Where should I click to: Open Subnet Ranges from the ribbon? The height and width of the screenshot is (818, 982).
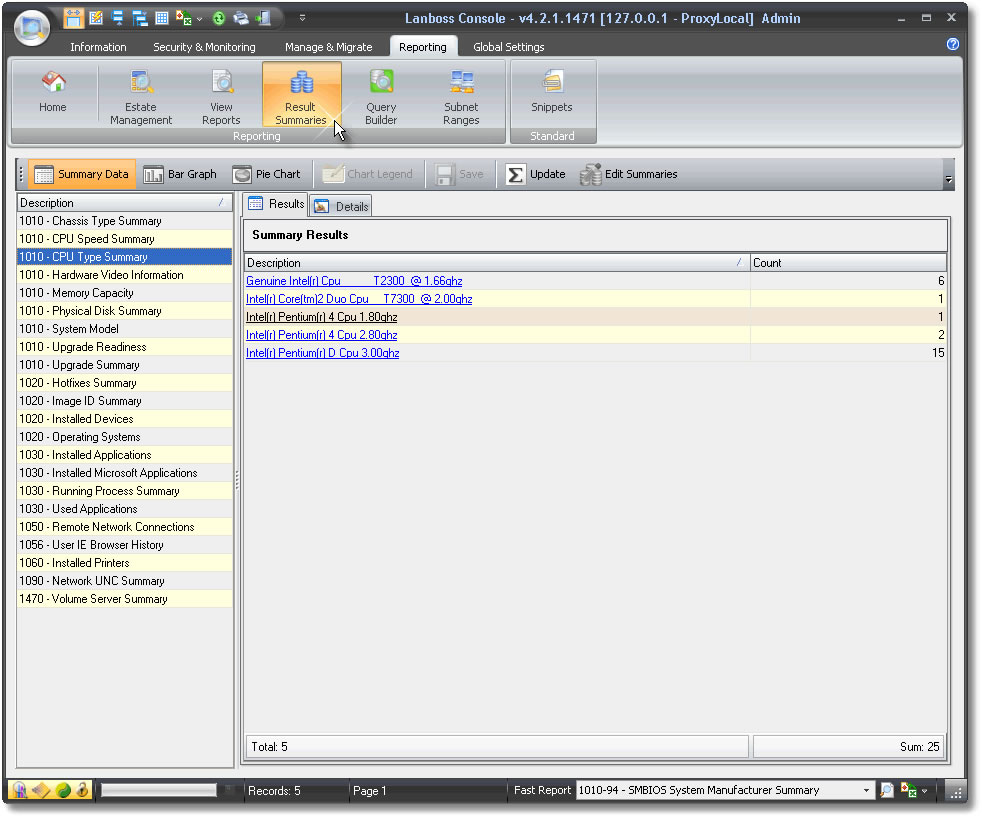tap(462, 96)
